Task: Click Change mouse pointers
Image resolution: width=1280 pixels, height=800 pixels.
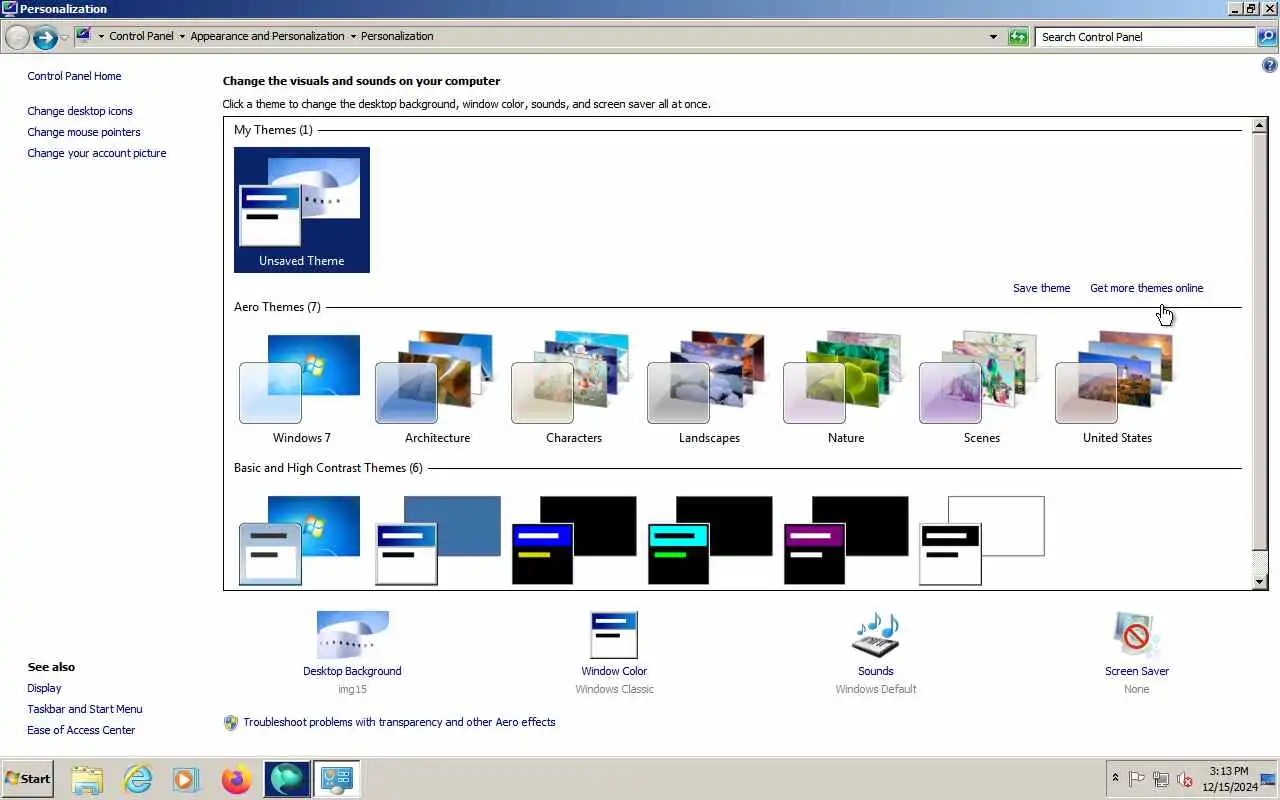Action: coord(84,132)
